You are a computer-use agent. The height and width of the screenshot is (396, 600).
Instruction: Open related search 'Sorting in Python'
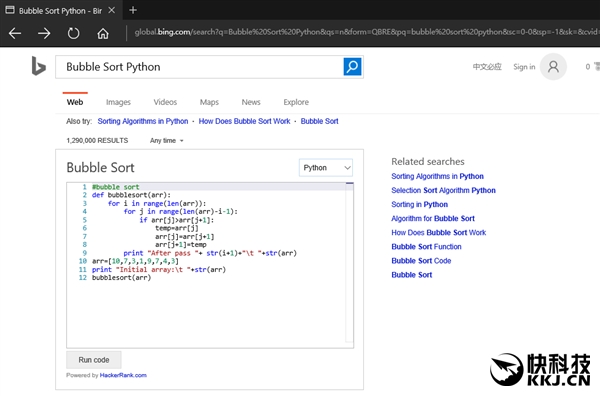pos(419,205)
